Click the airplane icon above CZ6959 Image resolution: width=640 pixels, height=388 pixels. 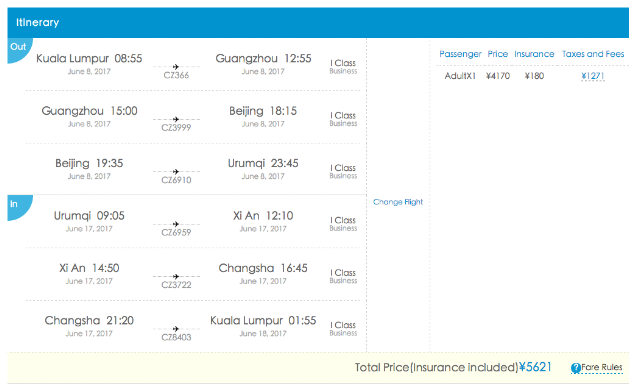tap(176, 224)
